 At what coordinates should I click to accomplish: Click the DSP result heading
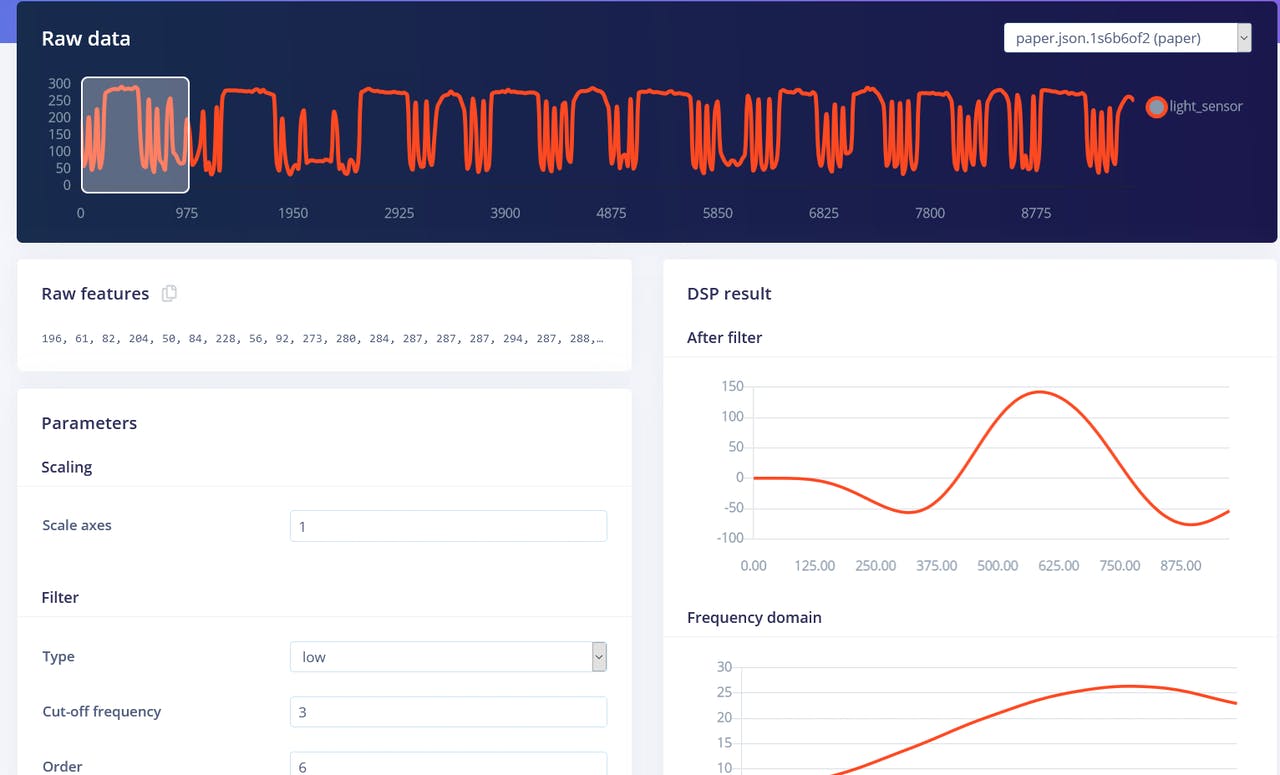[x=729, y=294]
